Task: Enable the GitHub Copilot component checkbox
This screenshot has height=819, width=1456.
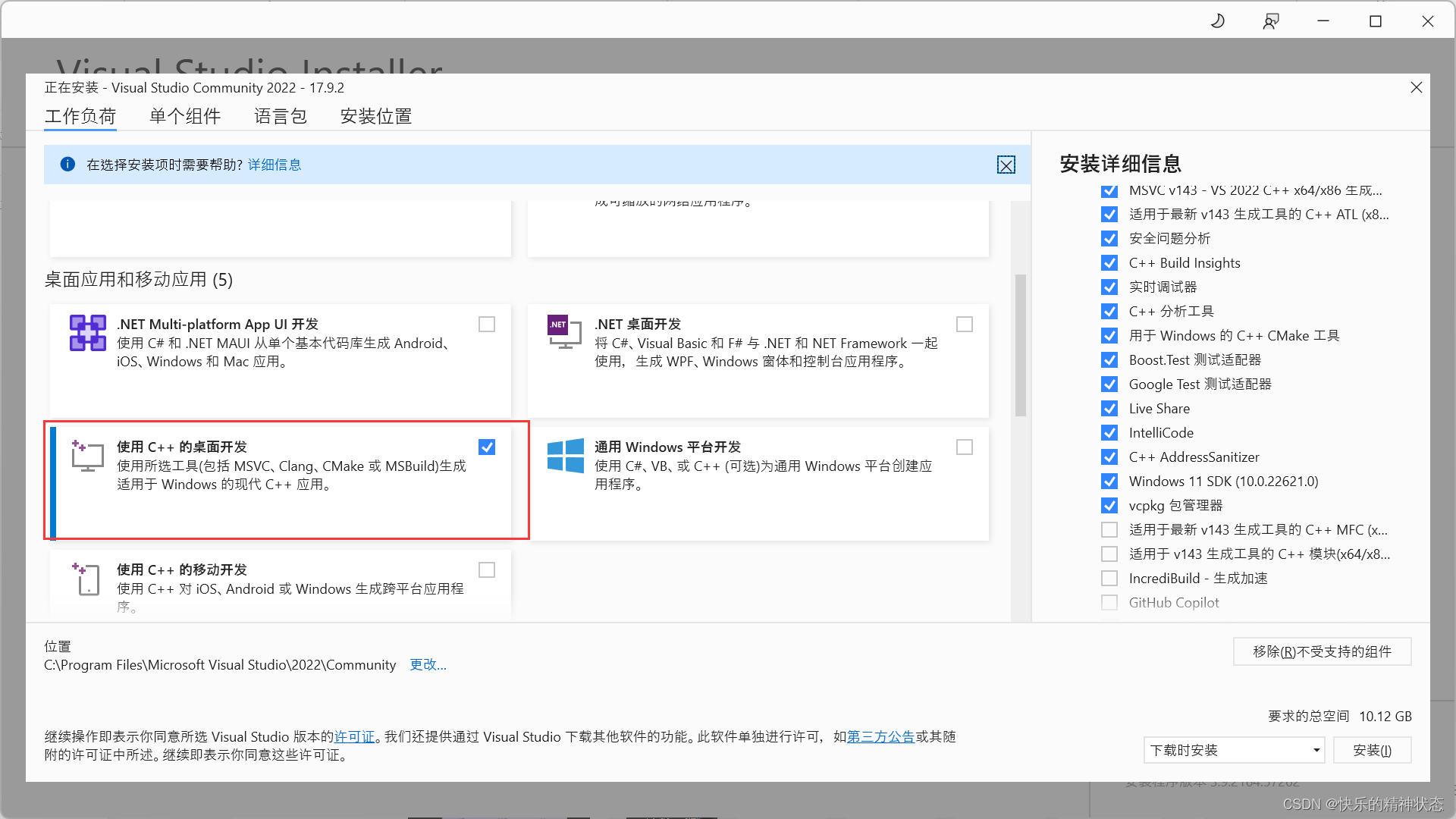Action: (x=1109, y=603)
